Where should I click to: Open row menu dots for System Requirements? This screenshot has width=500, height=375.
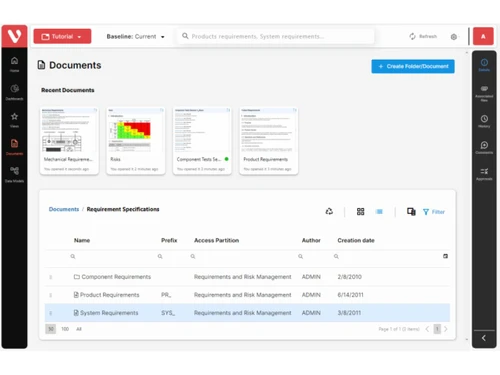51,313
